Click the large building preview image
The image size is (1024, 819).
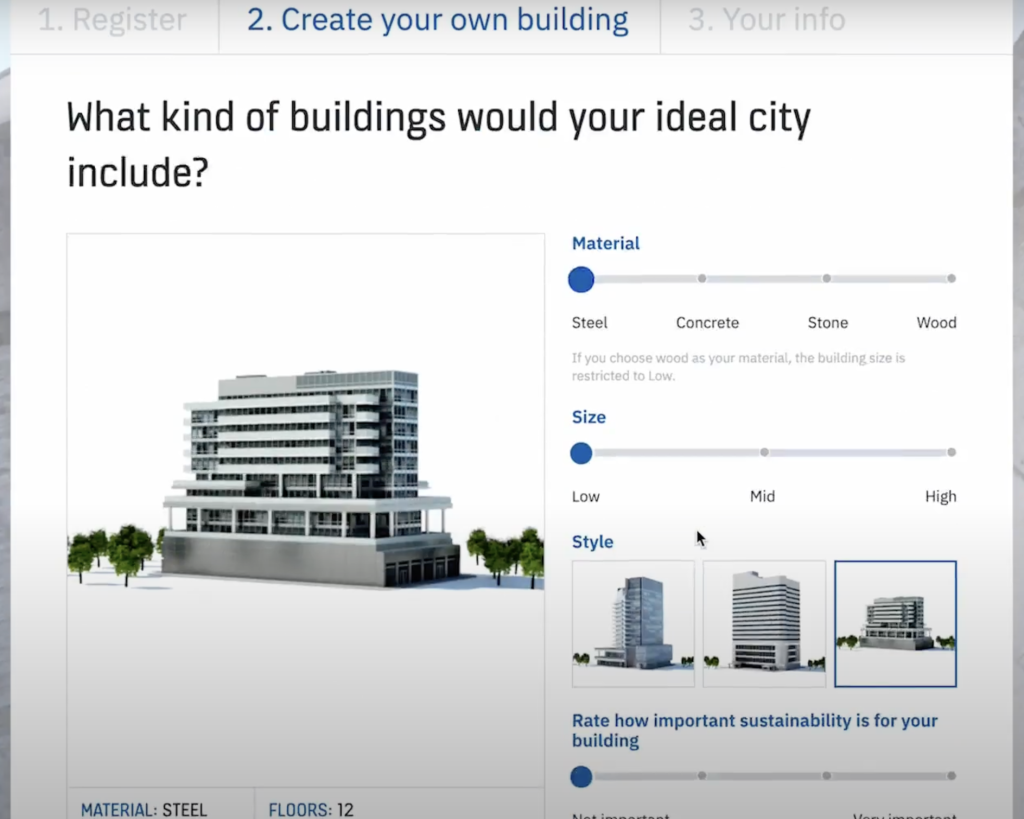click(304, 470)
